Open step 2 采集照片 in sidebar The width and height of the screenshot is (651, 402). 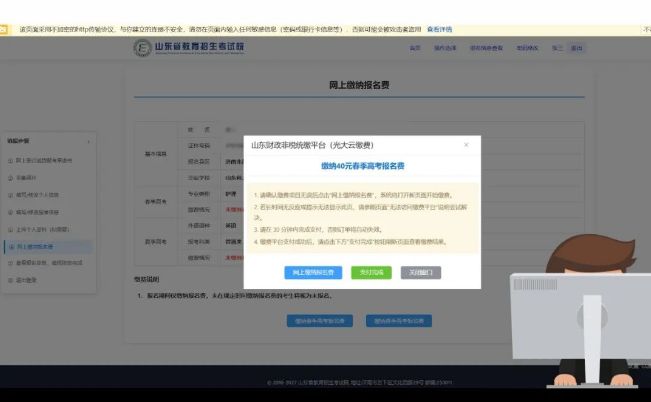22,178
